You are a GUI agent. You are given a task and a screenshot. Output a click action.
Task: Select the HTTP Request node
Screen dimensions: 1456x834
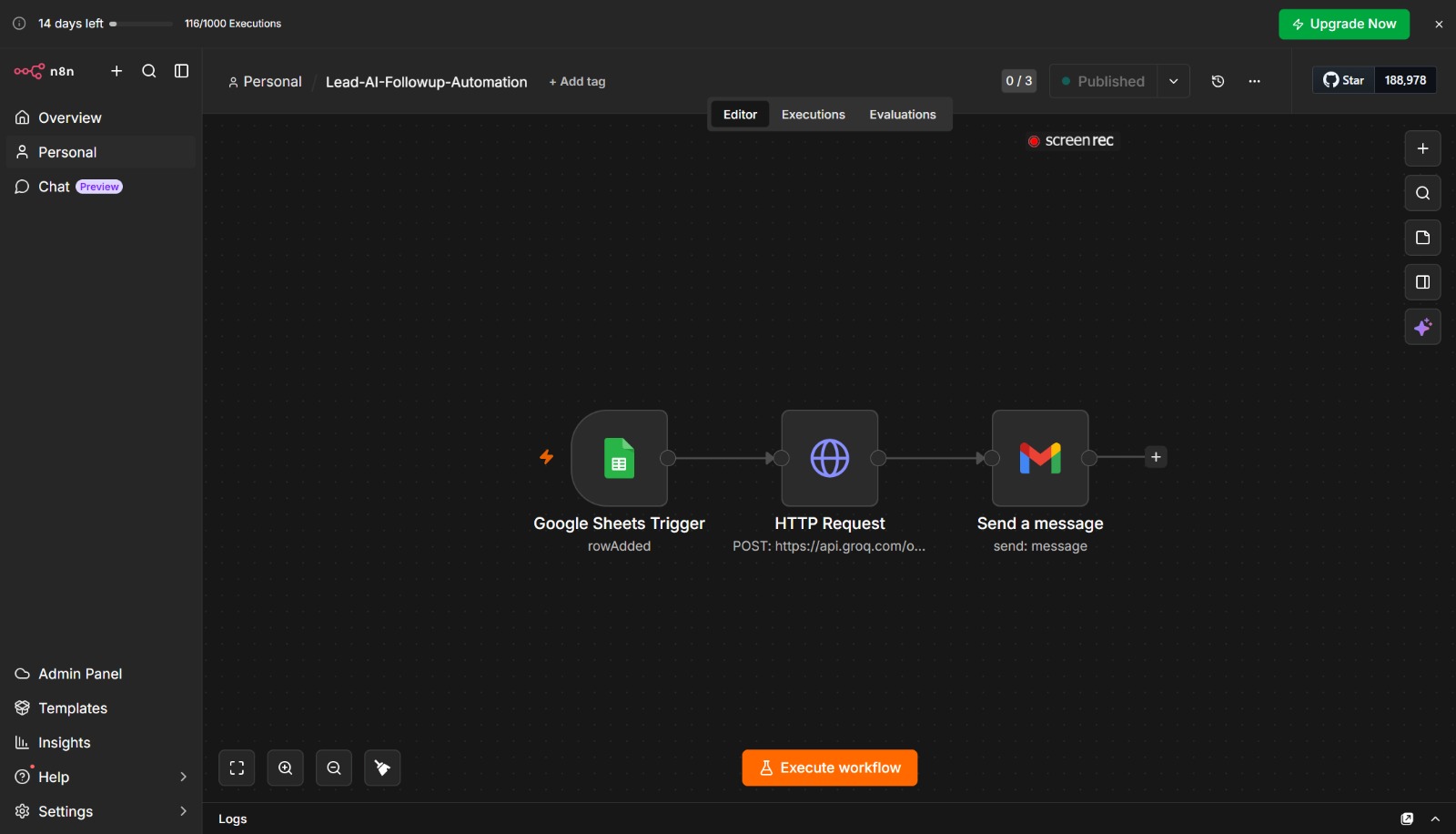pyautogui.click(x=830, y=458)
